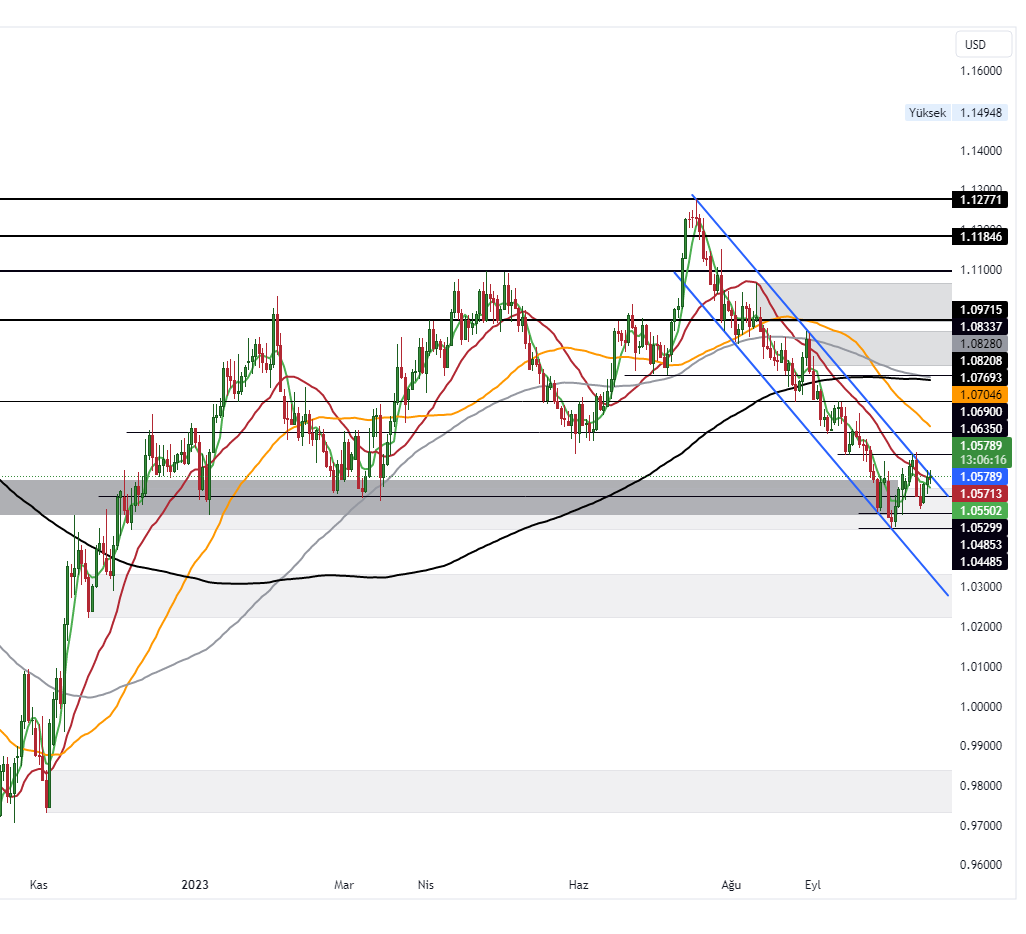
Task: Select the 1.04485 price level label
Action: click(982, 562)
